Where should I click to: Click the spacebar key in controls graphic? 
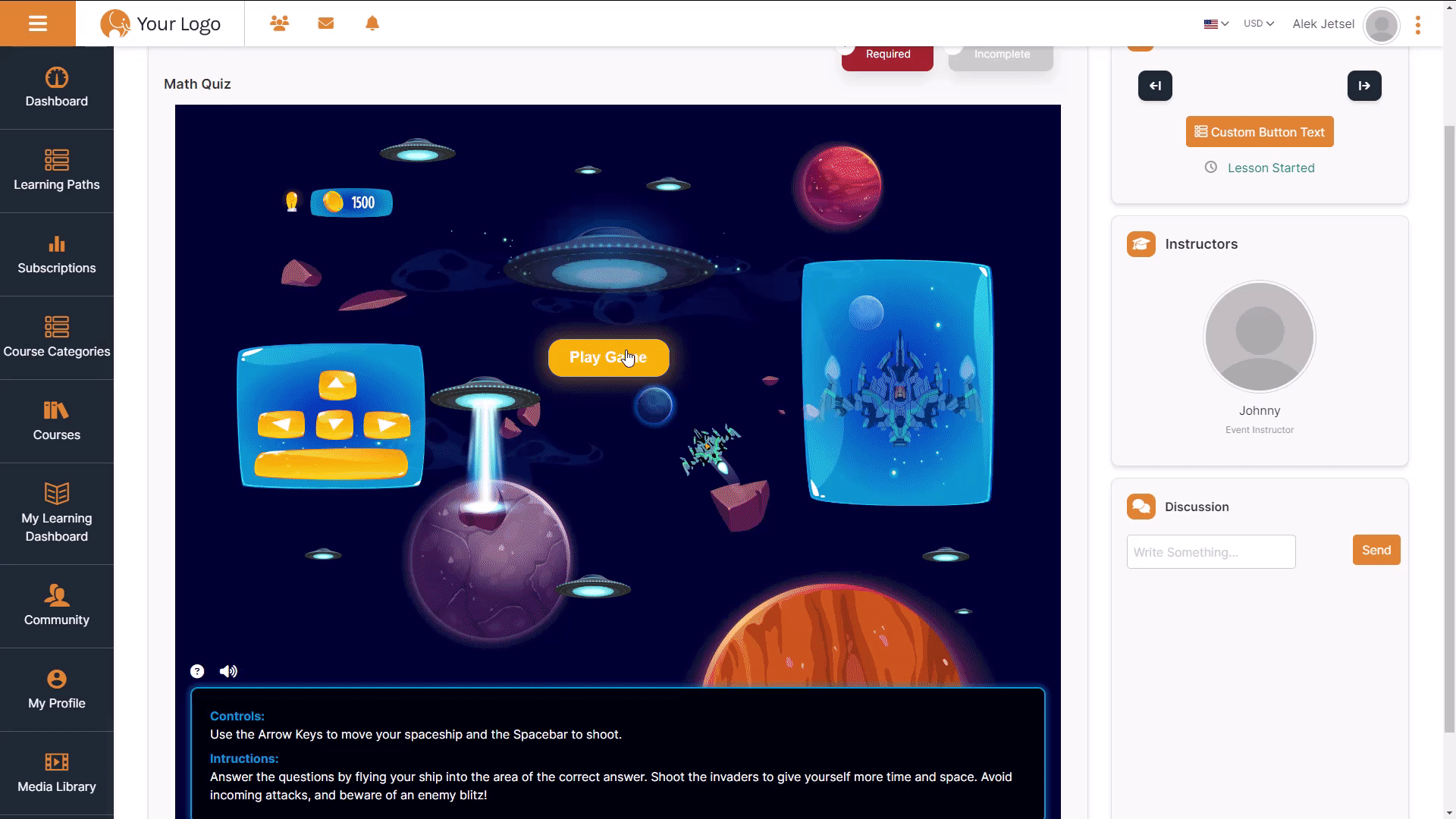pos(331,463)
